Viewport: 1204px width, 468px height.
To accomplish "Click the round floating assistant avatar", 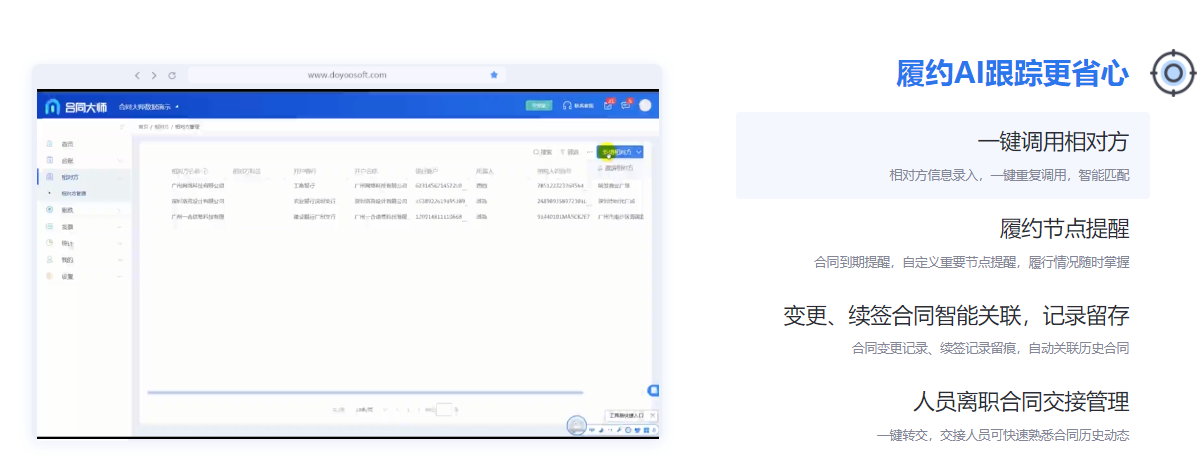I will pyautogui.click(x=576, y=425).
